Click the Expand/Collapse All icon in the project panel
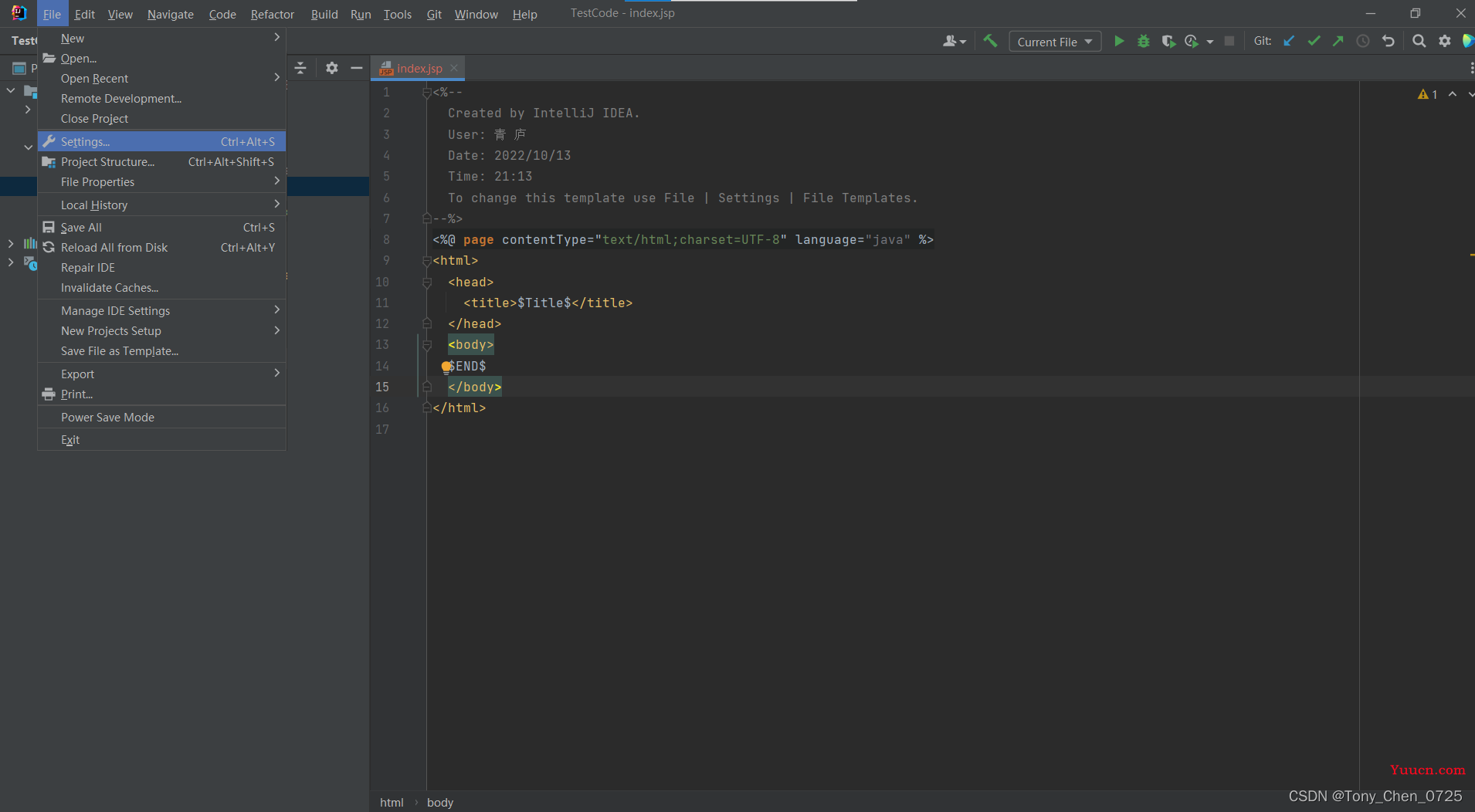1475x812 pixels. [300, 68]
